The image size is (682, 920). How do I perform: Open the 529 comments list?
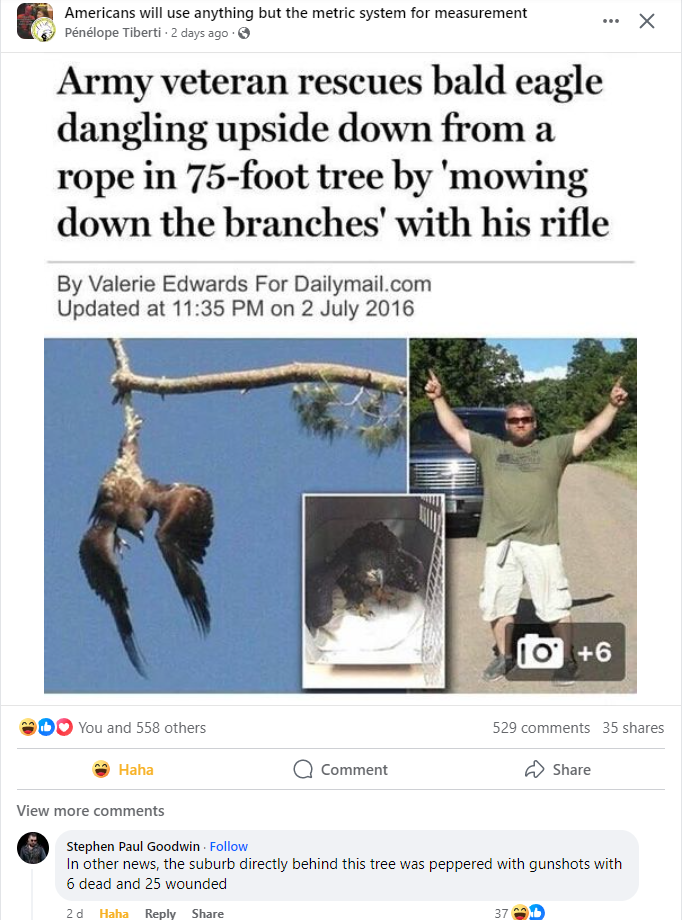[541, 728]
